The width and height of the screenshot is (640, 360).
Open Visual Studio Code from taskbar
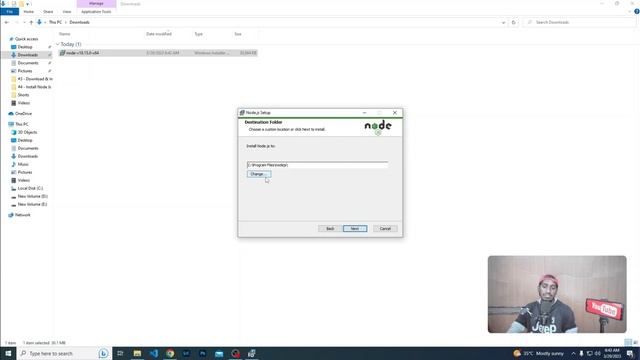click(x=154, y=353)
